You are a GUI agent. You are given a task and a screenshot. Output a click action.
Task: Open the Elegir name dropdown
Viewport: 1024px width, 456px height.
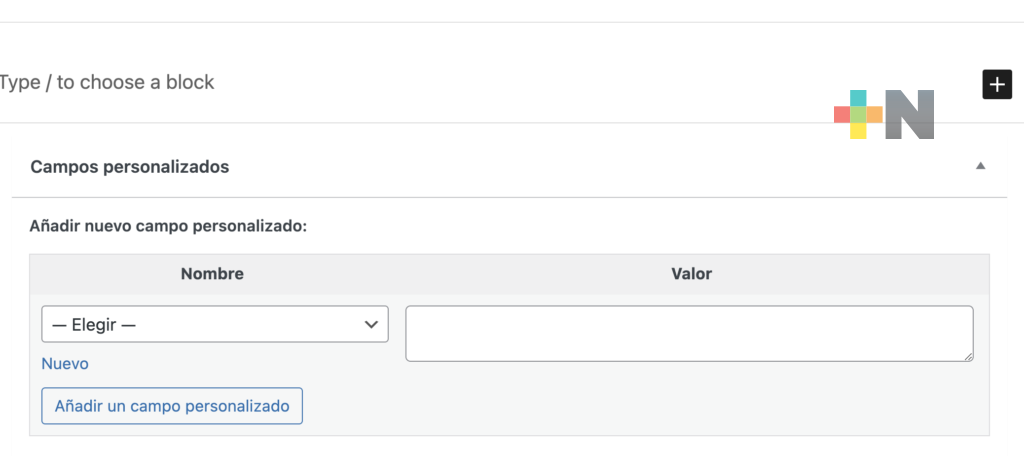tap(215, 324)
